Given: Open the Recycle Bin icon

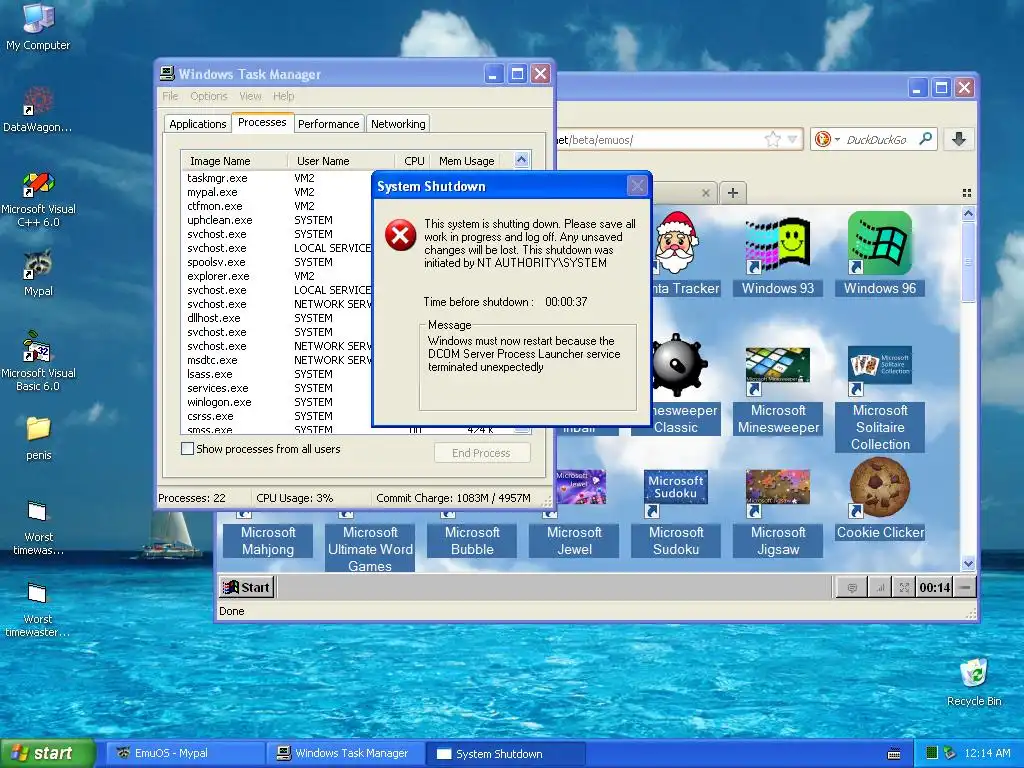Looking at the screenshot, I should [974, 682].
